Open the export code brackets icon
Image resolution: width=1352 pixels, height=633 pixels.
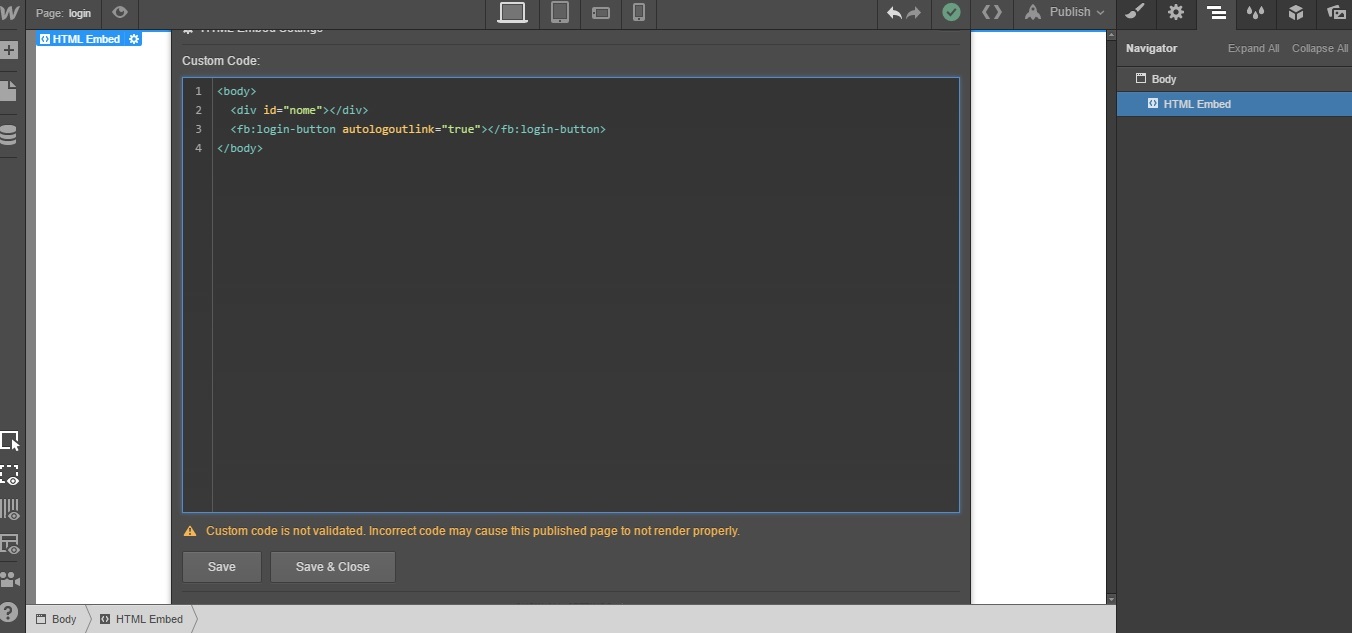pos(991,13)
